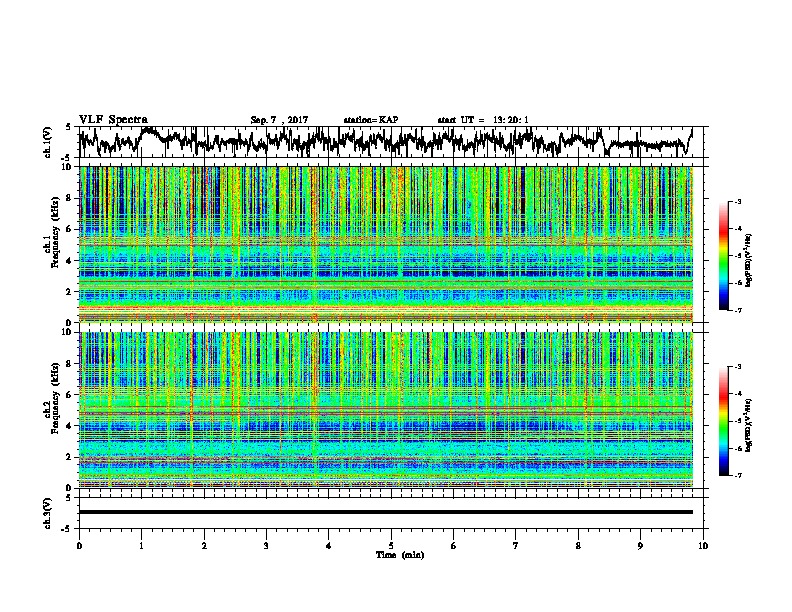Viewport: 792px width, 612px height.
Task: Click time-axis tick label "0"
Action: point(79,546)
